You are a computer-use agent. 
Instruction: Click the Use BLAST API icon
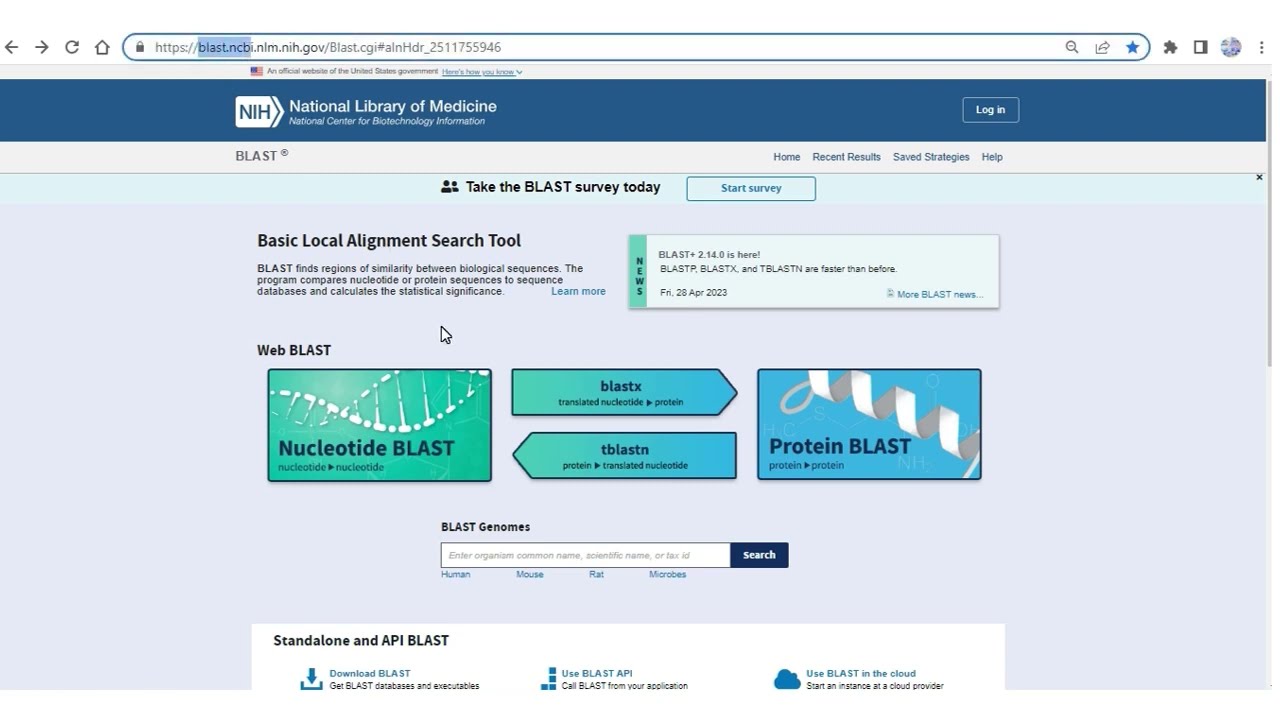(548, 679)
